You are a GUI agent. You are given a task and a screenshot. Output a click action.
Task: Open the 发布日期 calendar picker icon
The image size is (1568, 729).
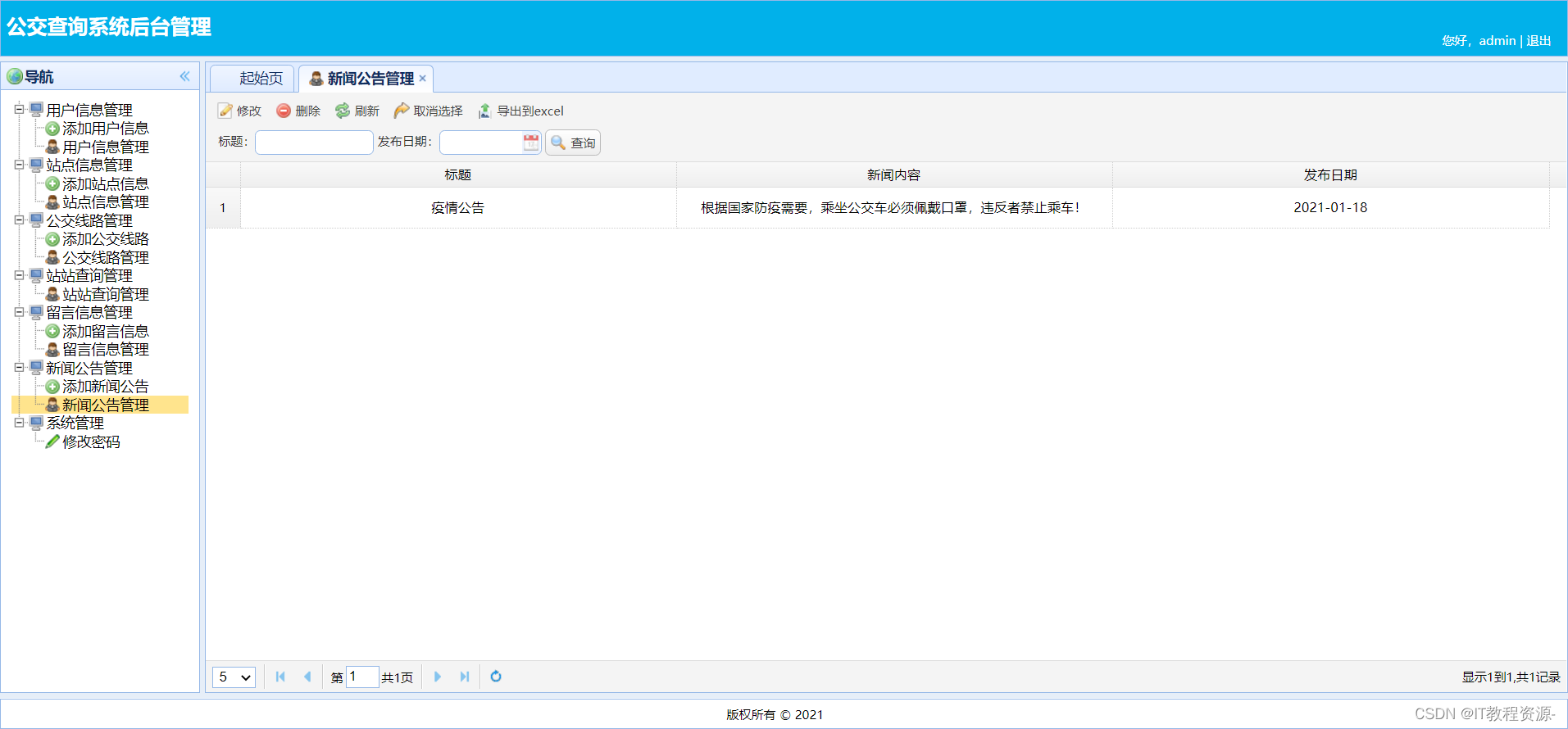(531, 143)
